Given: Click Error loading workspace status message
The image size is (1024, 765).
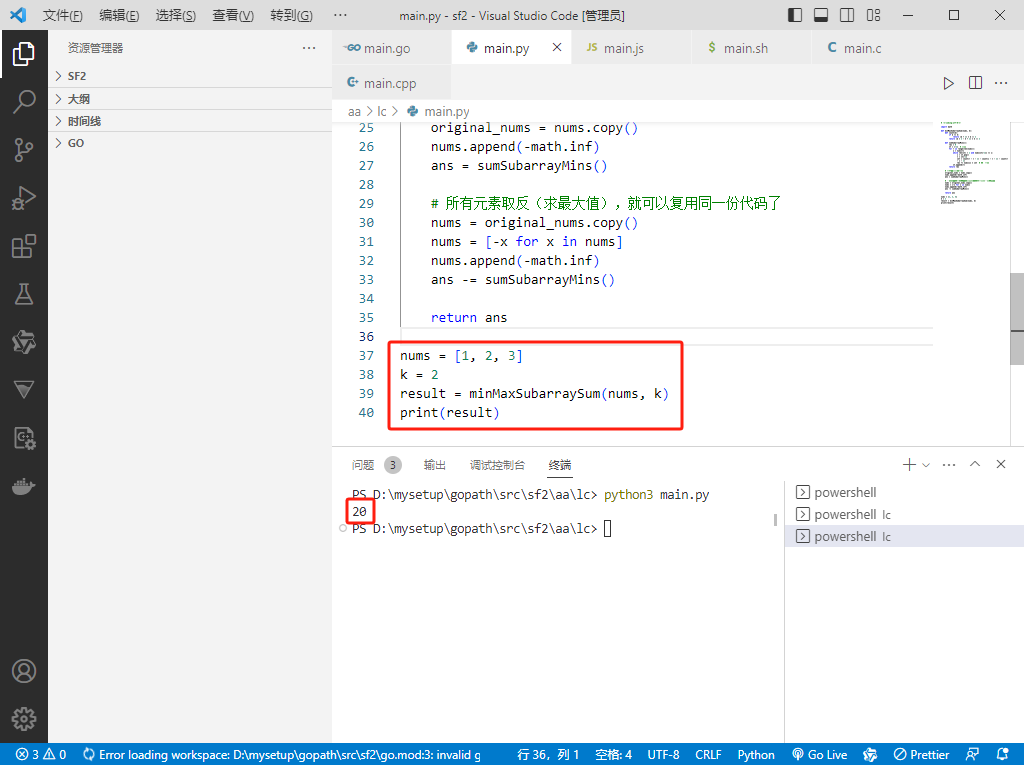Looking at the screenshot, I should click(281, 755).
